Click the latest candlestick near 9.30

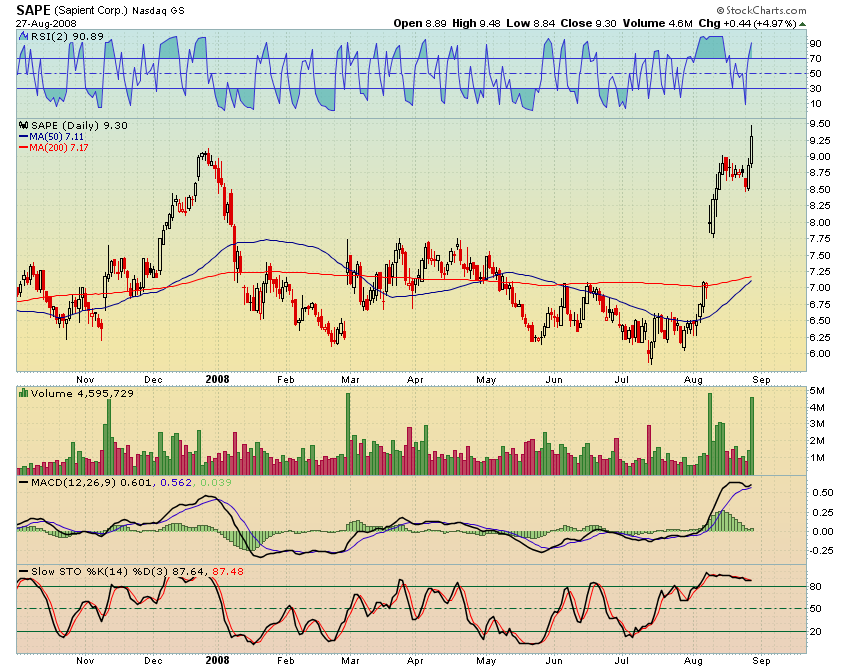752,145
